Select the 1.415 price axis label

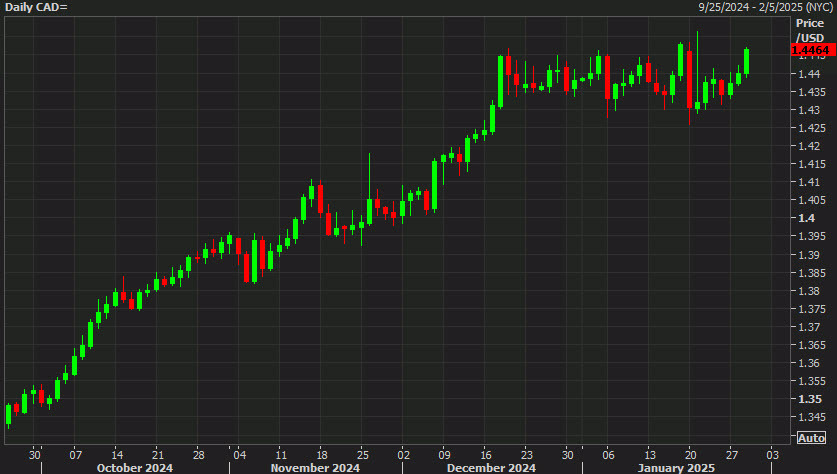click(811, 164)
